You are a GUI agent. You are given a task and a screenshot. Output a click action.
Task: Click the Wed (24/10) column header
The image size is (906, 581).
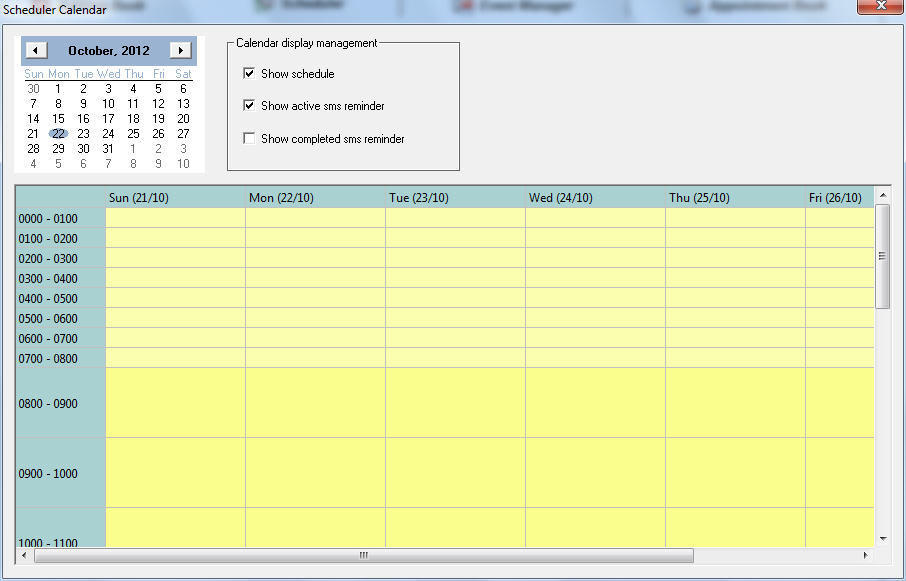[x=595, y=198]
